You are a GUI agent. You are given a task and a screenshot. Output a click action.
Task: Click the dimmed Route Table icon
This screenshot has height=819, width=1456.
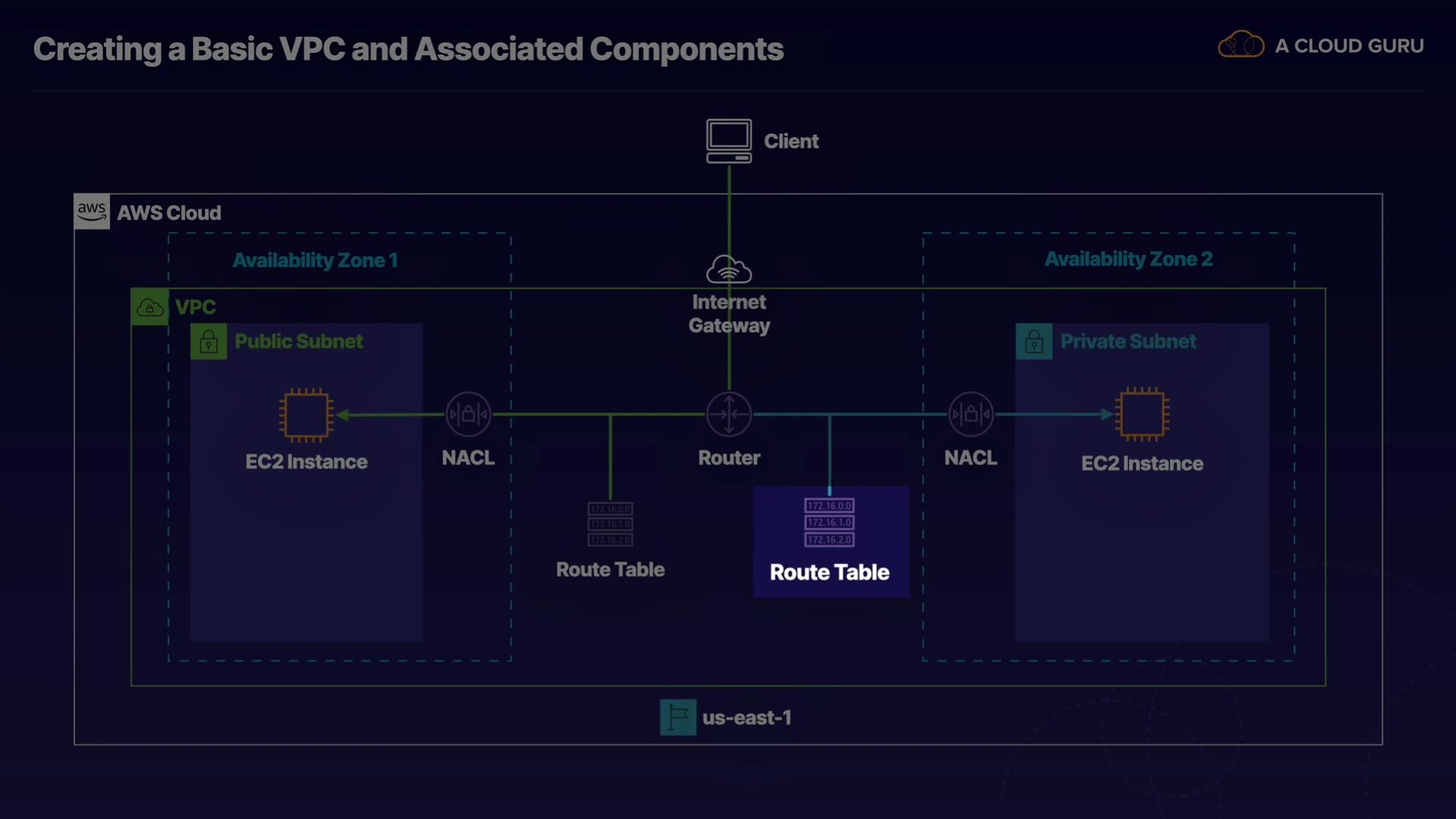[610, 524]
